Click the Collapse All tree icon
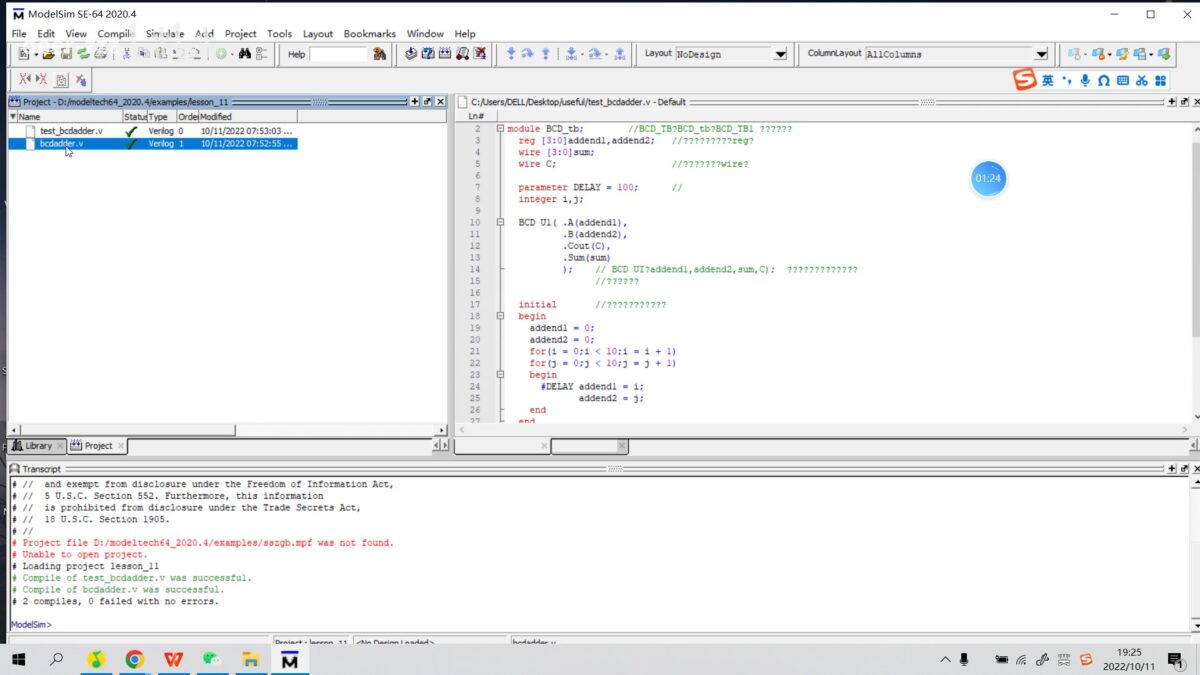The height and width of the screenshot is (675, 1200). pos(262,54)
